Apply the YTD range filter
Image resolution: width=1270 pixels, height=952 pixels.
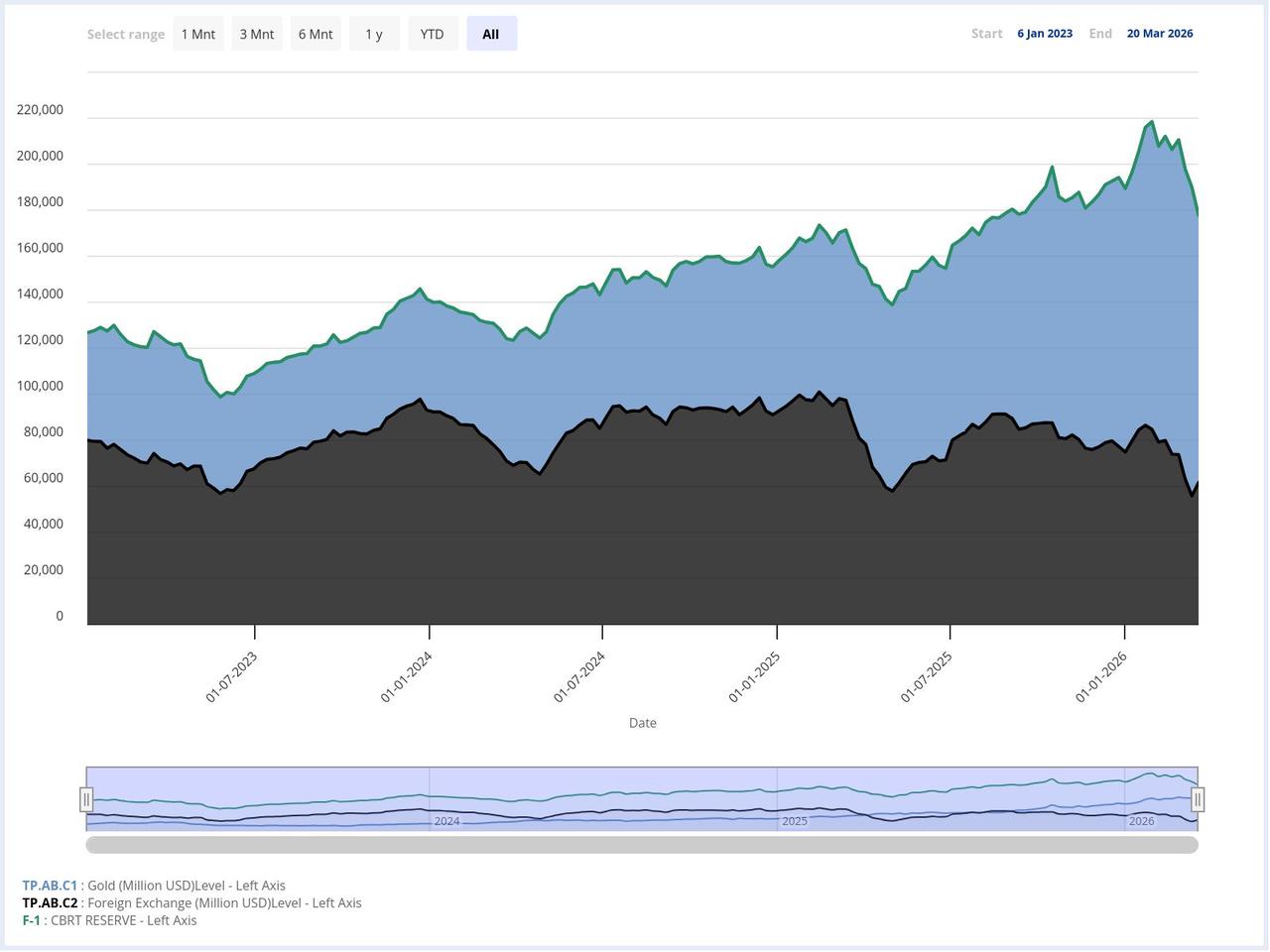tap(432, 33)
